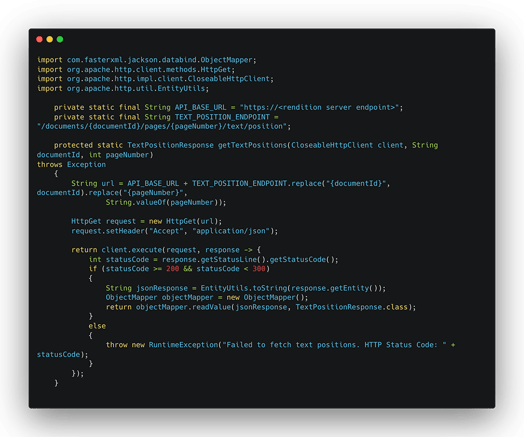The height and width of the screenshot is (437, 524).
Task: Click the green maximize window dot
Action: click(x=60, y=39)
